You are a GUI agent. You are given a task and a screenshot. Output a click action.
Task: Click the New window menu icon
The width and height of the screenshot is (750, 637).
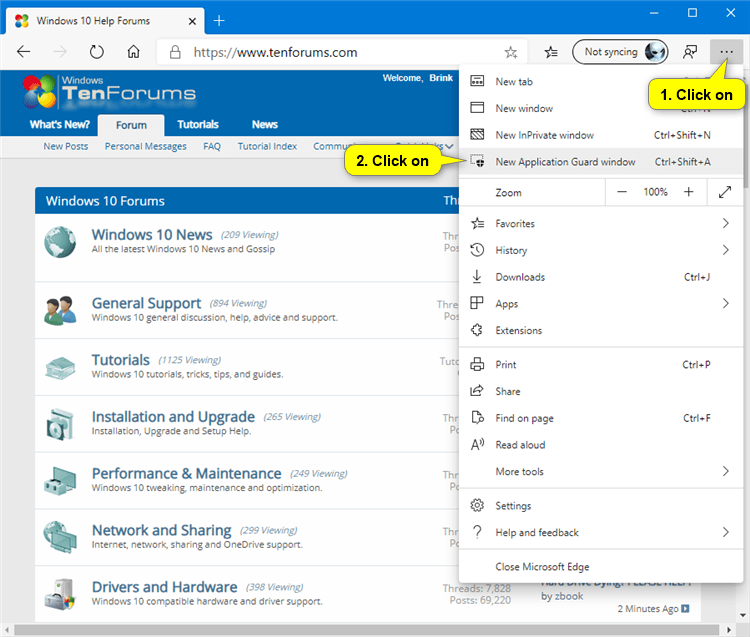[x=477, y=108]
